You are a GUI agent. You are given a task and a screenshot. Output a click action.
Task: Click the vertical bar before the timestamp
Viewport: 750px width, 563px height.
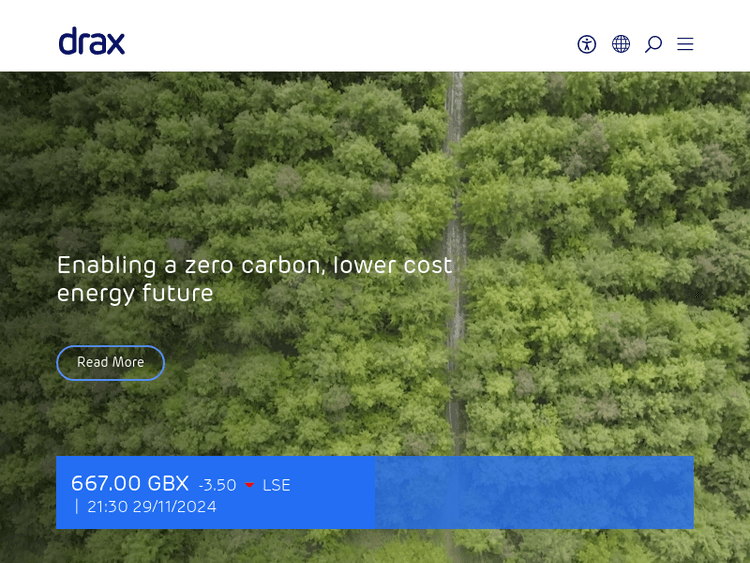(x=77, y=507)
